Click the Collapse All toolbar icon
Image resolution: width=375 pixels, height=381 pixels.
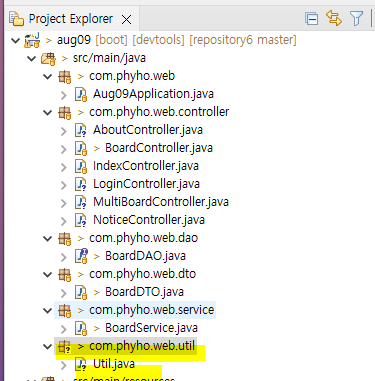pyautogui.click(x=311, y=19)
